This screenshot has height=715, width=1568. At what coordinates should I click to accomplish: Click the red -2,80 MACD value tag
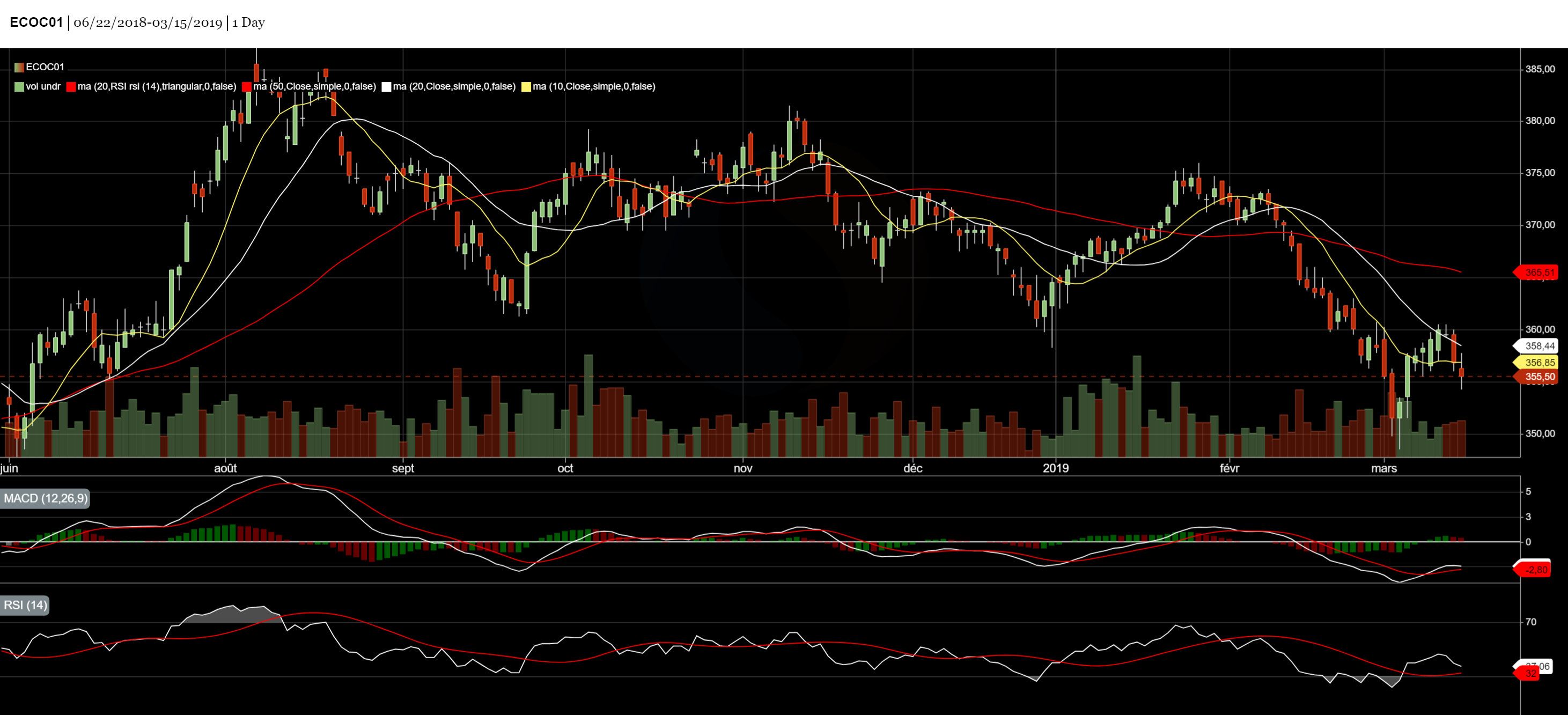pos(1533,570)
